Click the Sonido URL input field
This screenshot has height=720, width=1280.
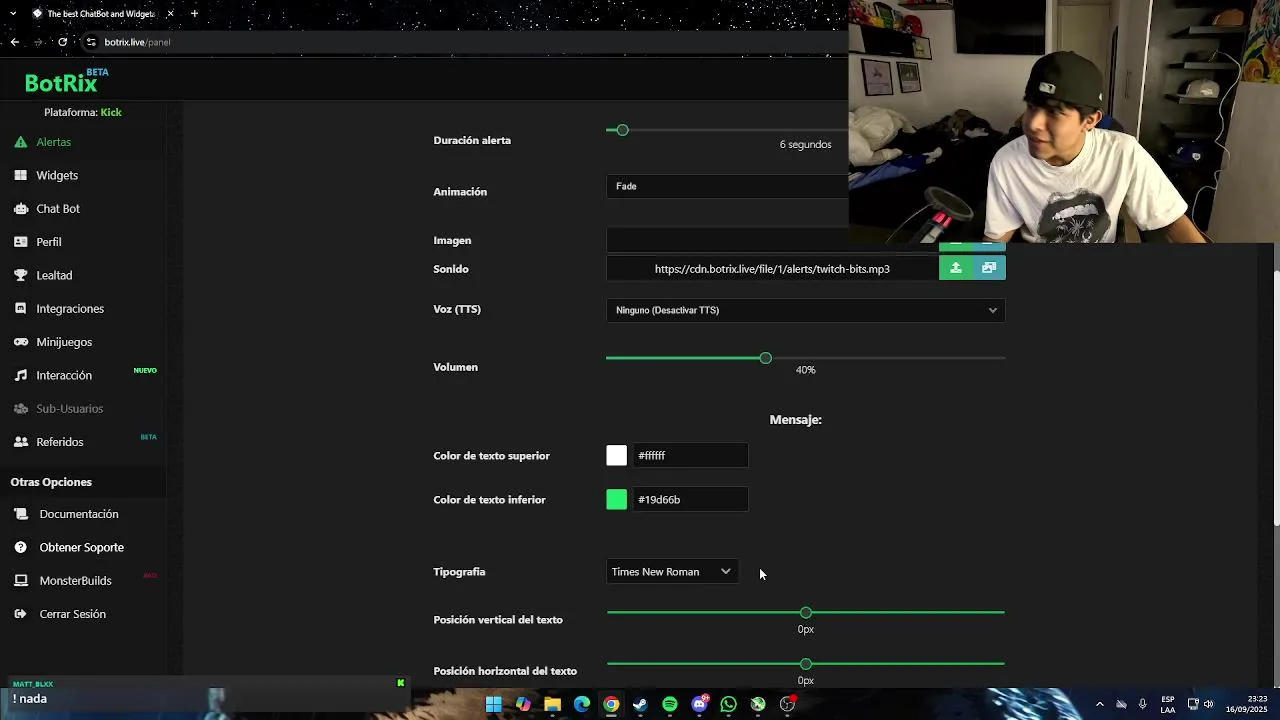click(772, 269)
